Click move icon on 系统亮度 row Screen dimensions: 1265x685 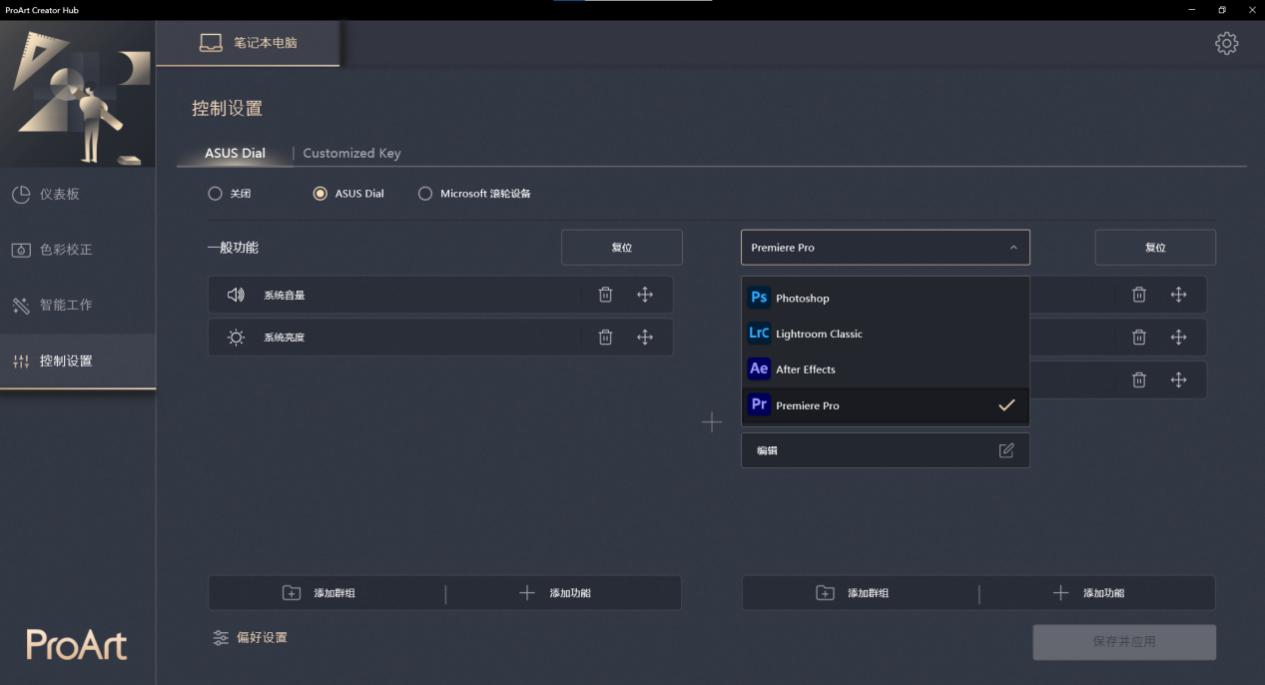pyautogui.click(x=645, y=337)
